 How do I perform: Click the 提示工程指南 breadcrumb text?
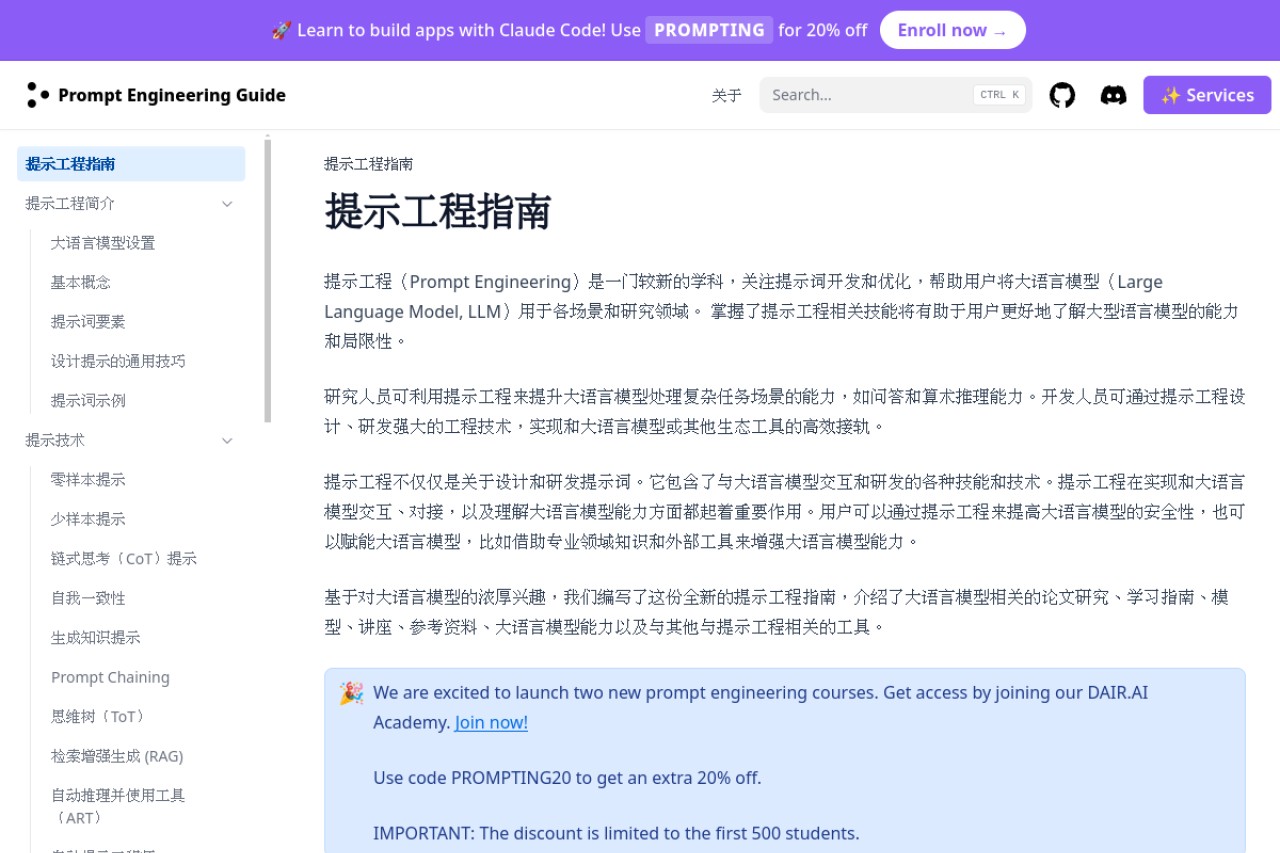pyautogui.click(x=368, y=164)
